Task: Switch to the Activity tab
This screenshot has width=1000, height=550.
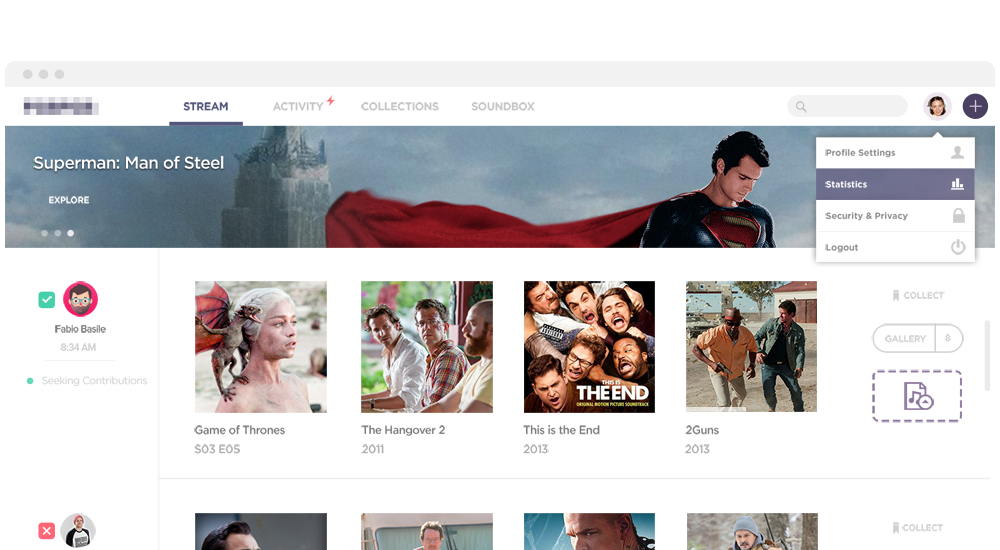Action: point(298,106)
